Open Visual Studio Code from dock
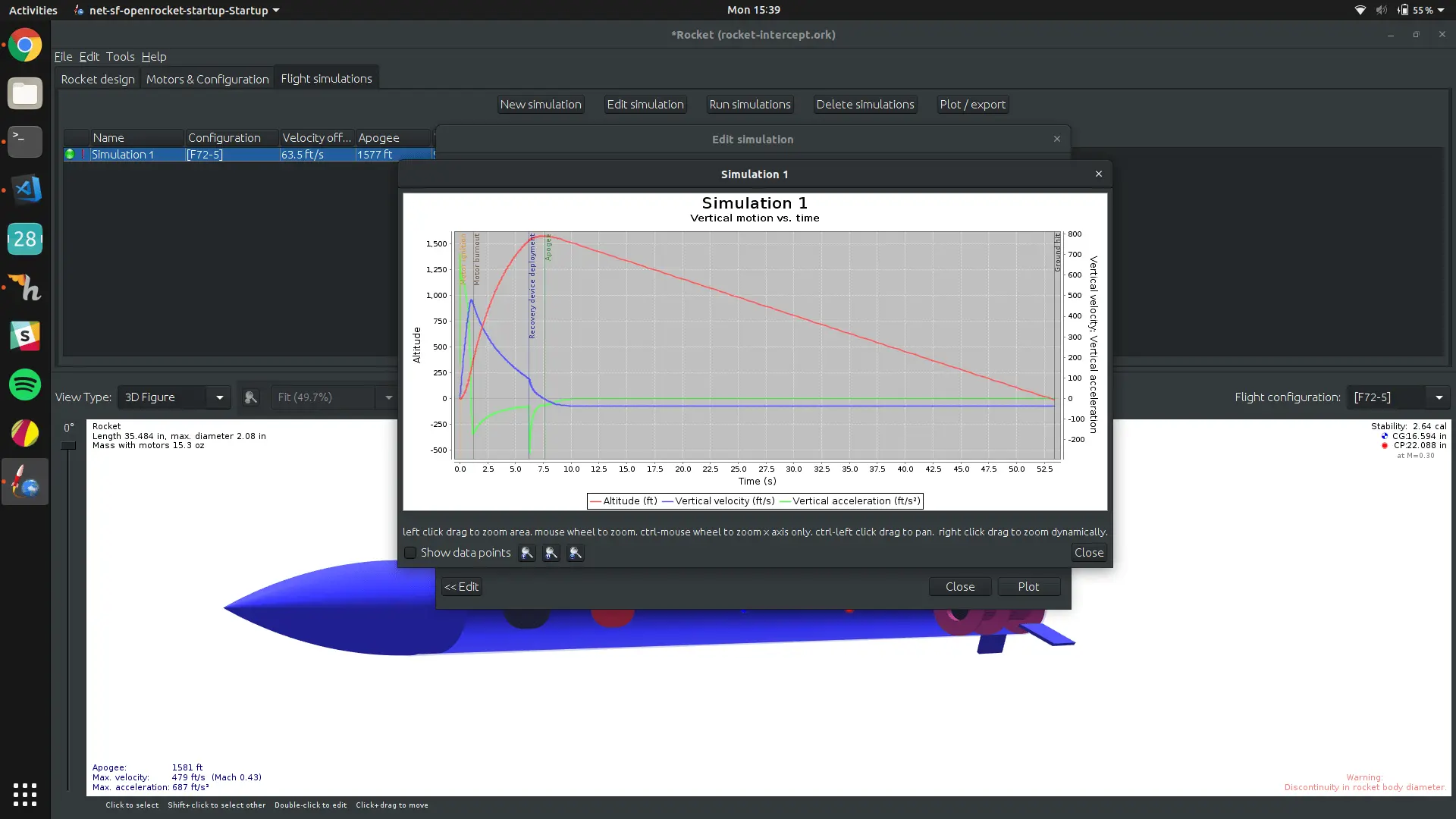 tap(25, 190)
